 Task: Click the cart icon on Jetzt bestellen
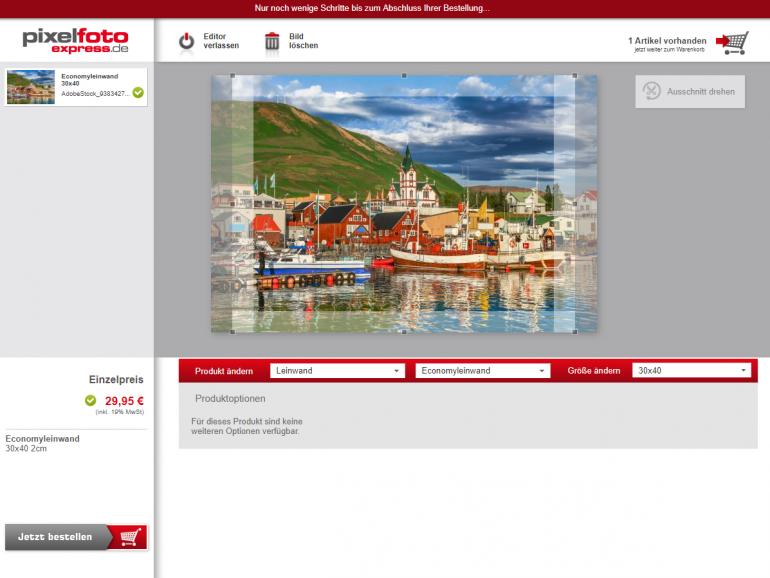point(128,537)
